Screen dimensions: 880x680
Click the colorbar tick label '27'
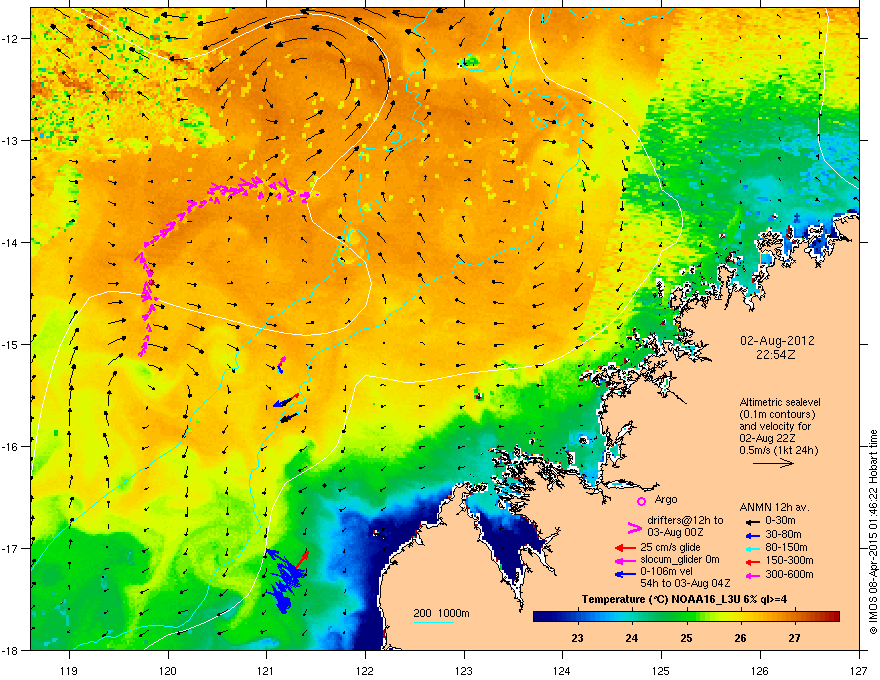click(x=794, y=638)
